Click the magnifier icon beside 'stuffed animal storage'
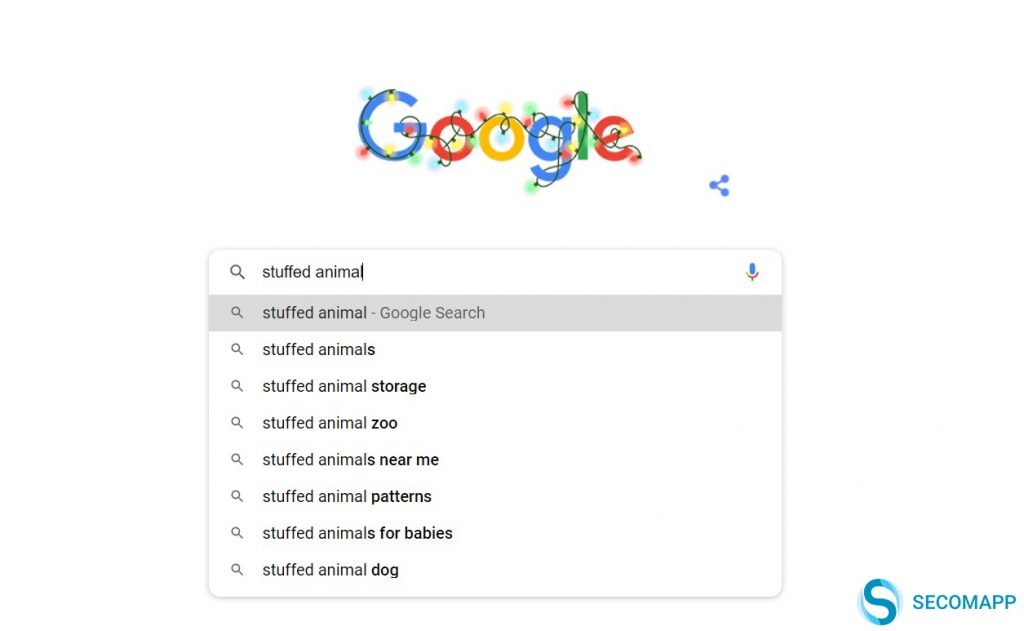The image size is (1024, 631). tap(237, 386)
